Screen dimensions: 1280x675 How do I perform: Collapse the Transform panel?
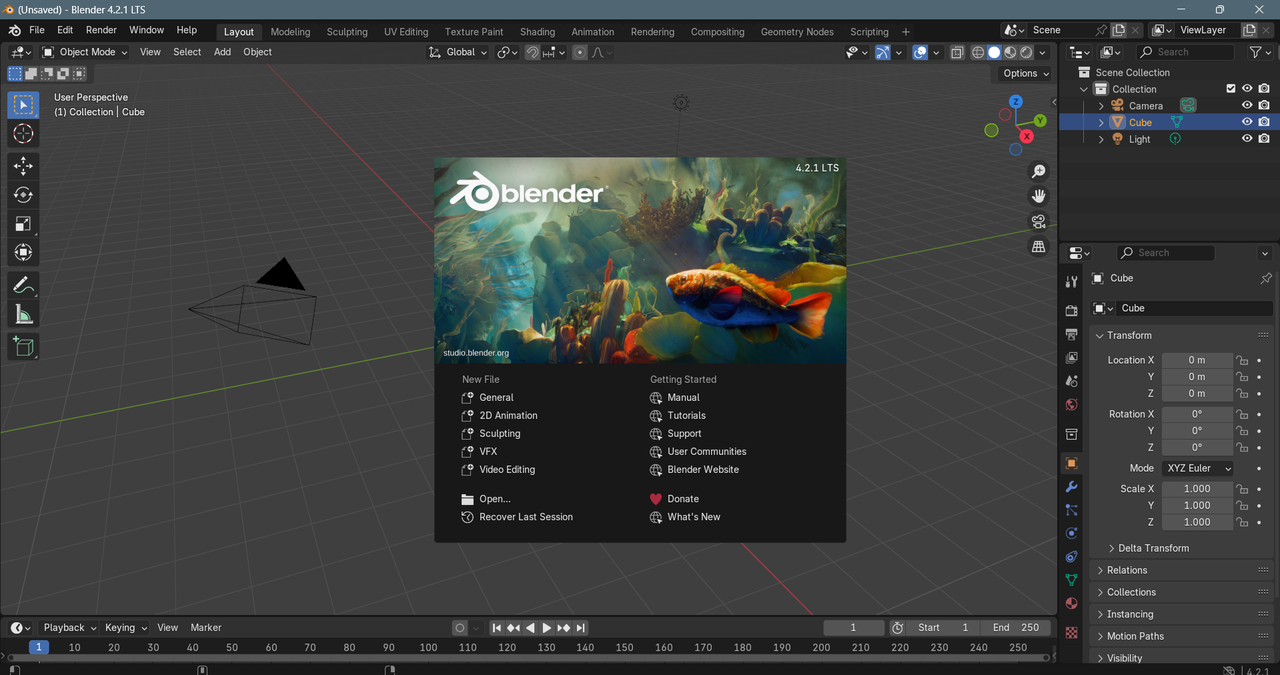[1128, 335]
